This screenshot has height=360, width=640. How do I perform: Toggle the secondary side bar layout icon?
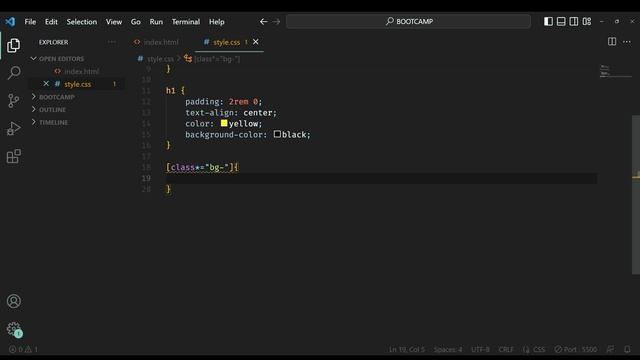tap(573, 21)
